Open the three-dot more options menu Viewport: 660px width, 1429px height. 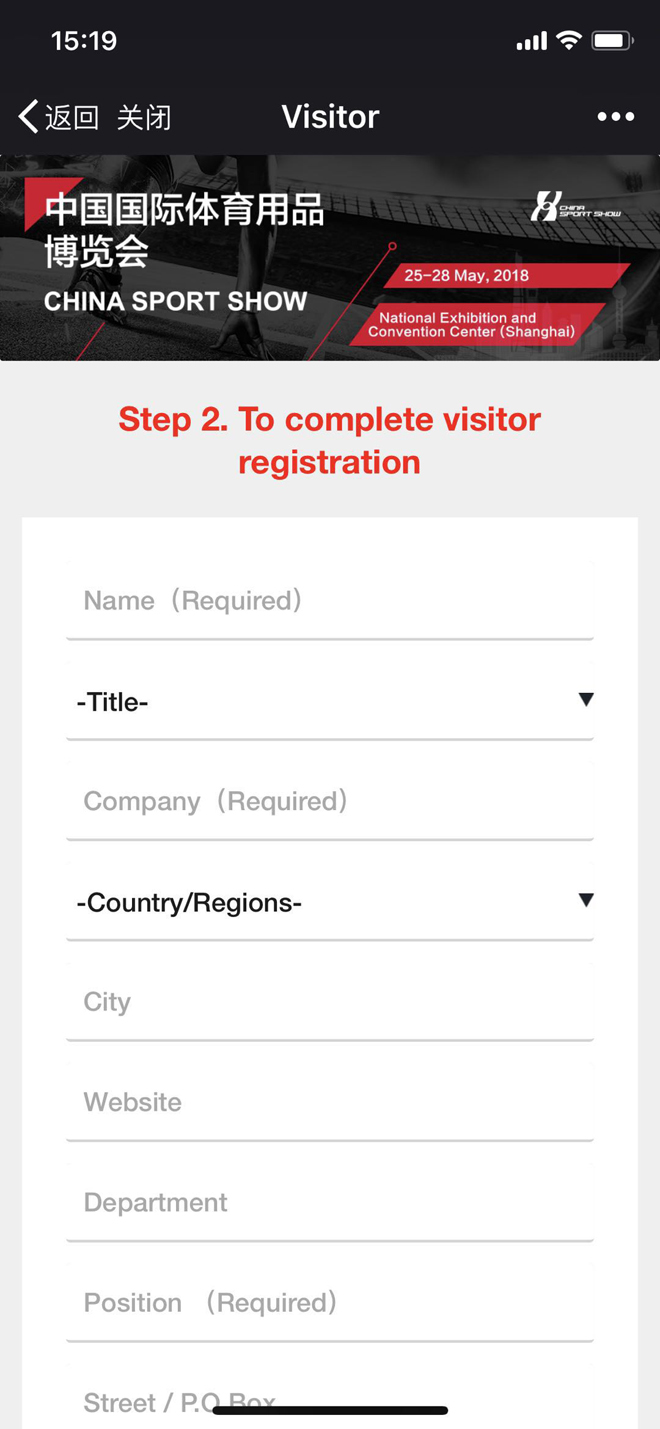tap(615, 117)
